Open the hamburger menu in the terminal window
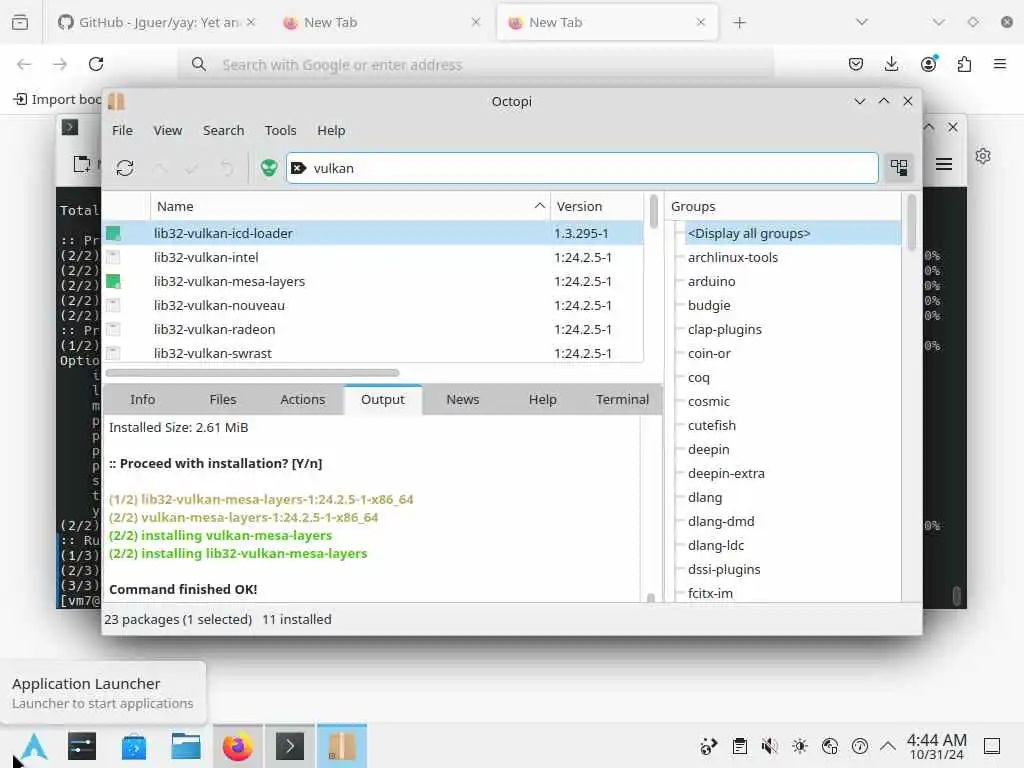Screen dimensions: 1024x768 pyautogui.click(x=943, y=164)
